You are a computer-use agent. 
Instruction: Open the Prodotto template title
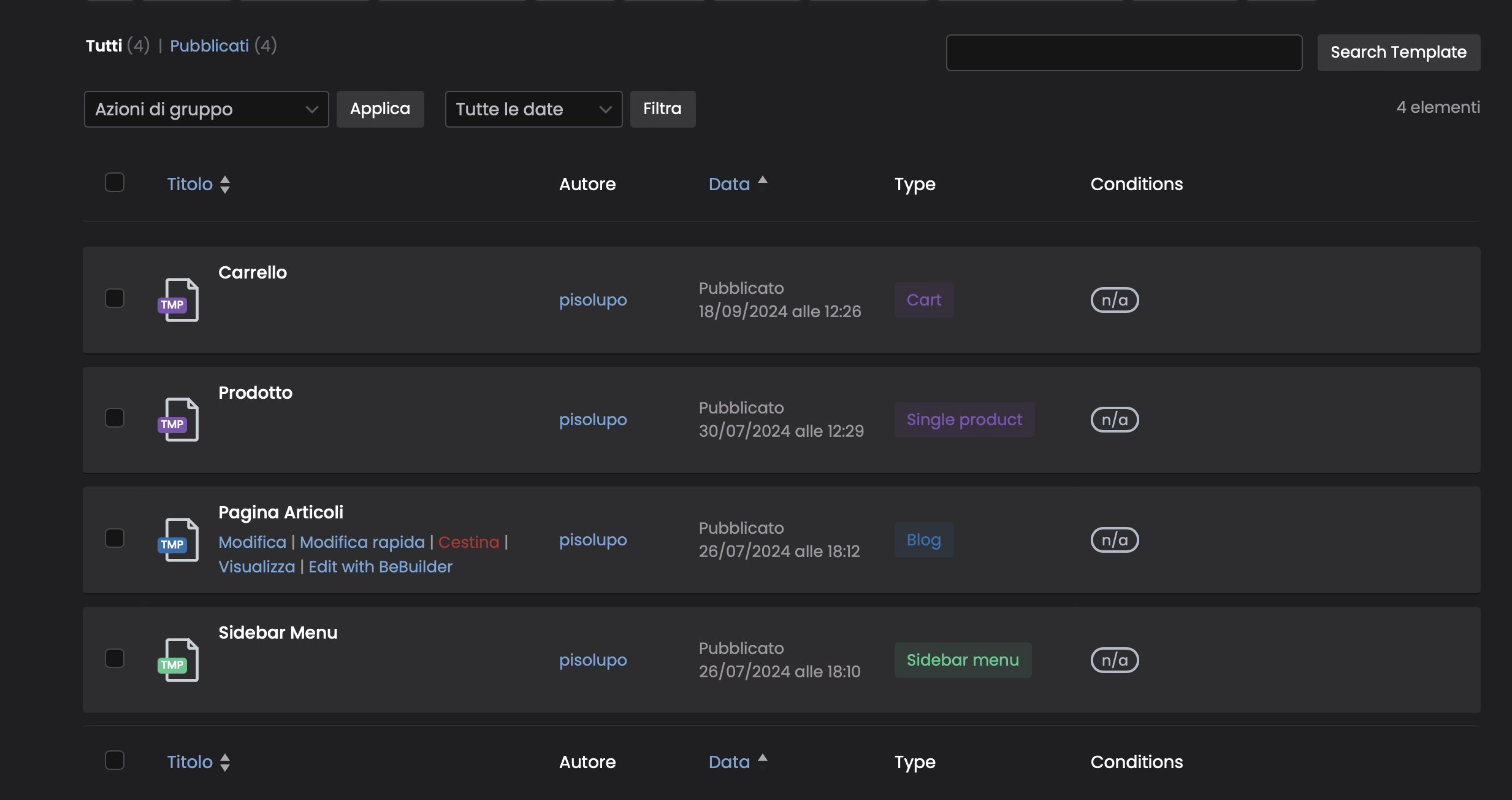pos(256,393)
